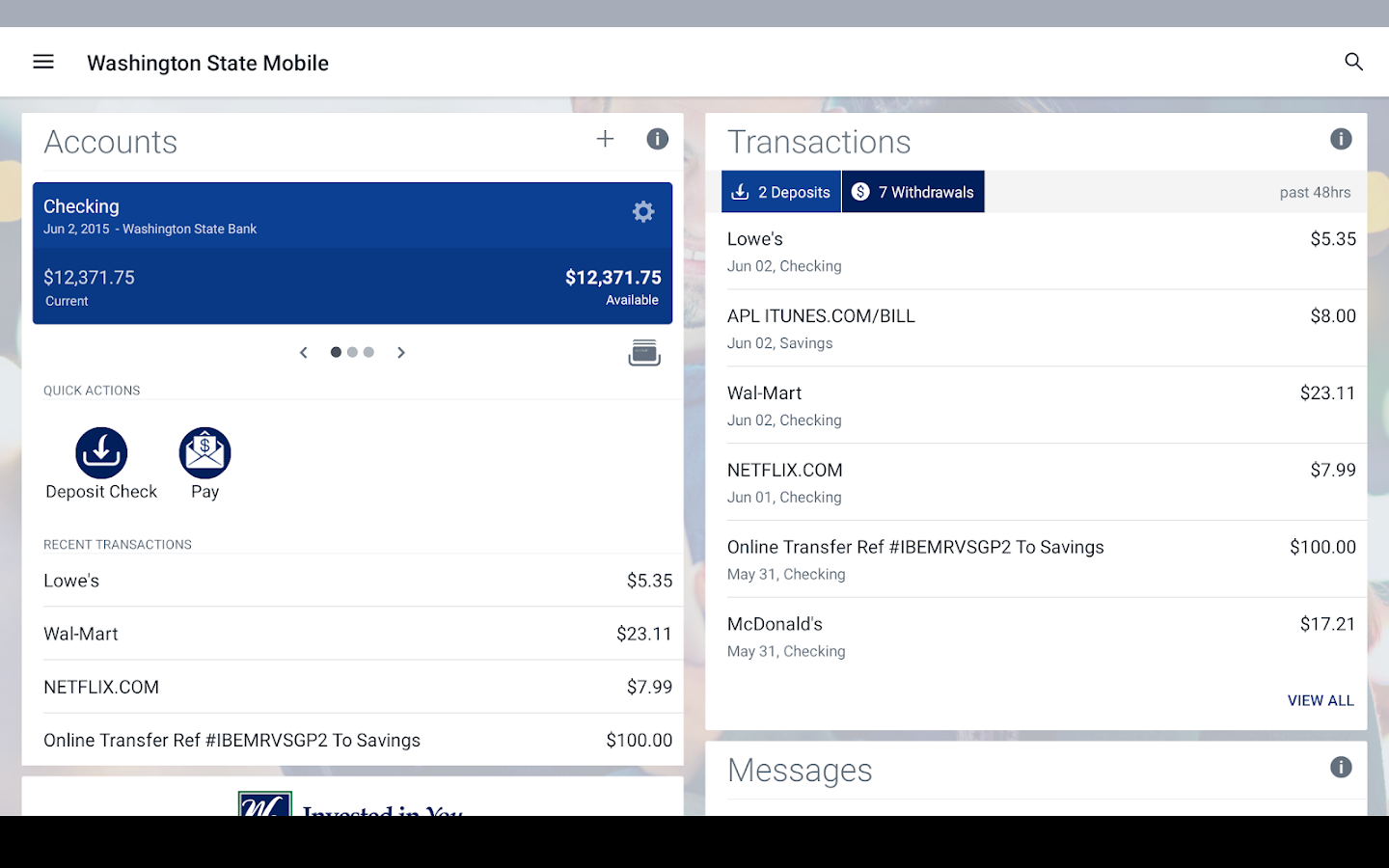Tap the Deposit Check icon
The height and width of the screenshot is (868, 1389).
pyautogui.click(x=101, y=452)
